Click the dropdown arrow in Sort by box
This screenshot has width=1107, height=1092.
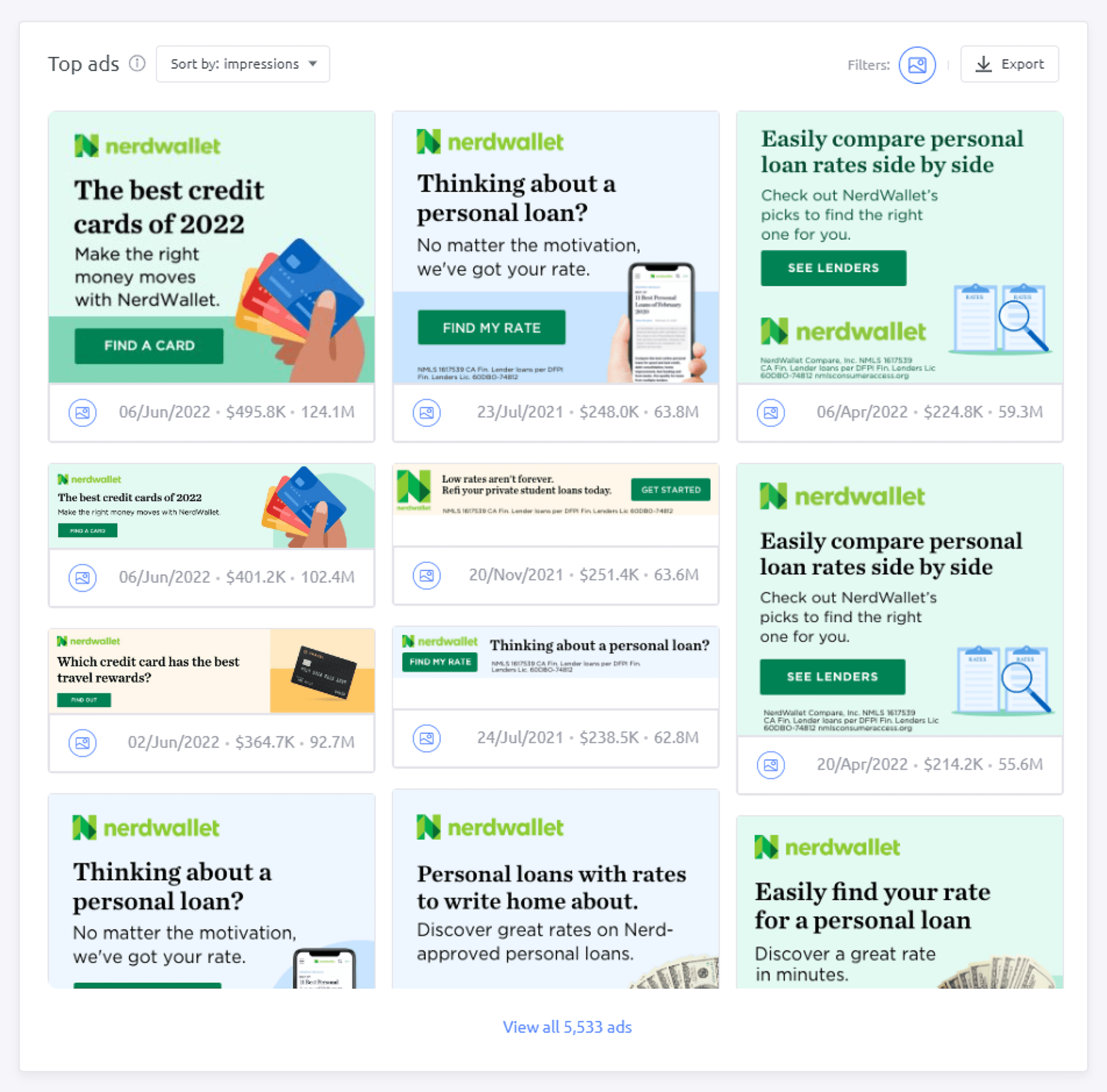coord(313,64)
